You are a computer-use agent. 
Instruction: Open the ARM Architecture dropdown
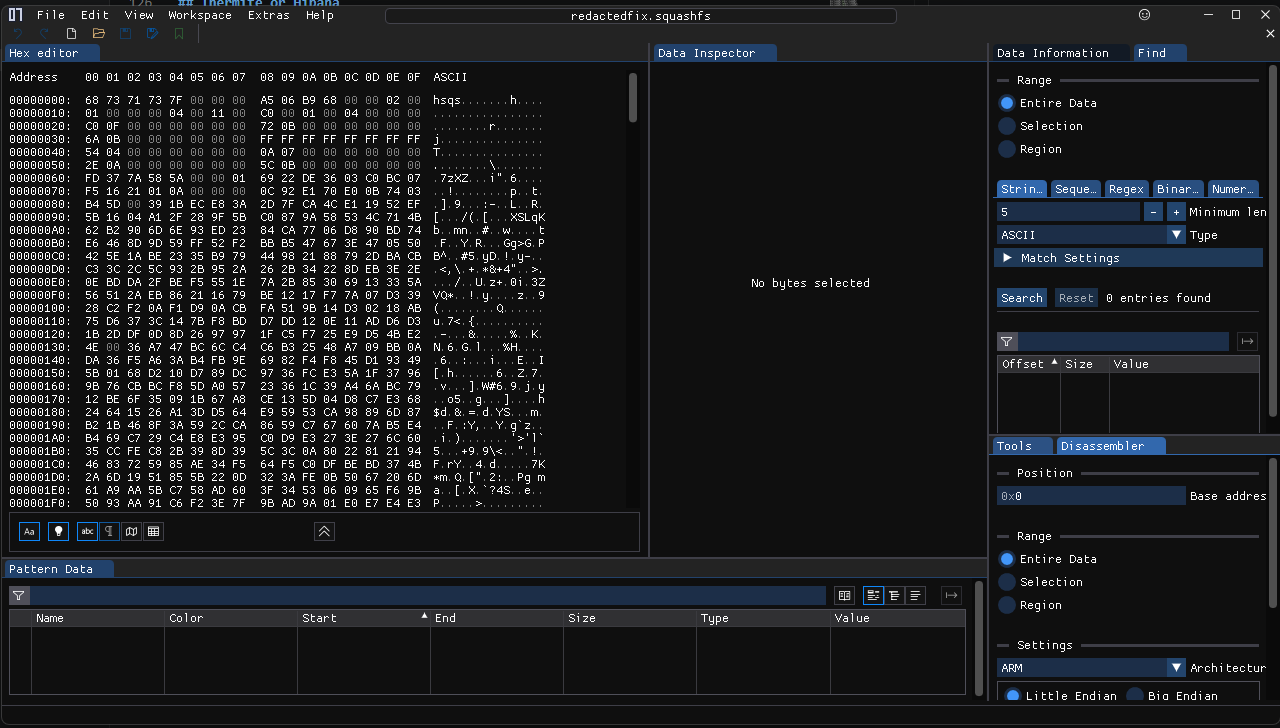click(1091, 668)
